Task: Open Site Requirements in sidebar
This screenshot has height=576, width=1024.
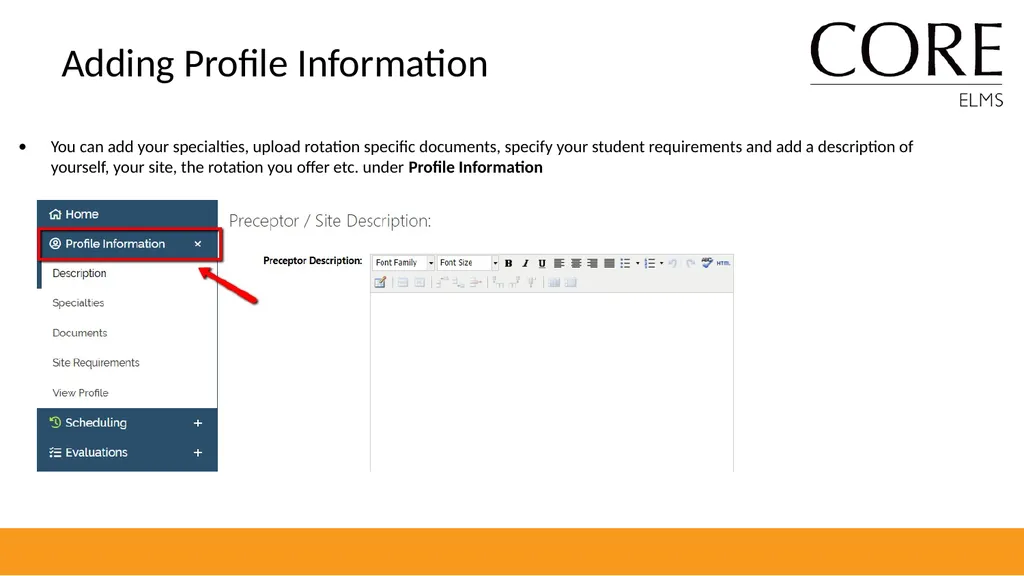Action: [96, 362]
